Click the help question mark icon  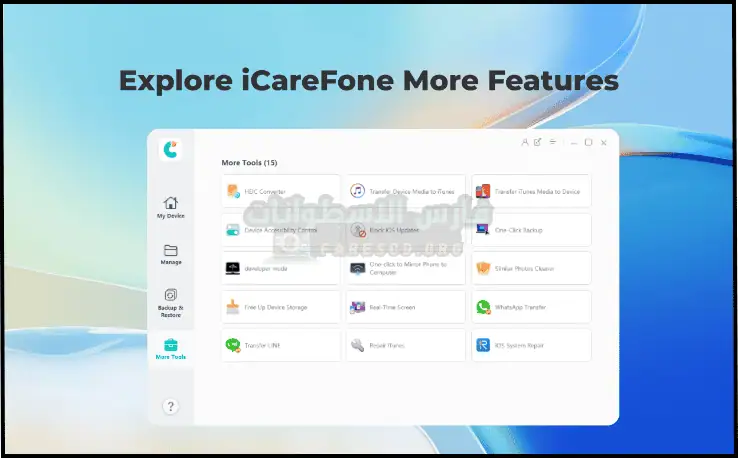click(170, 406)
